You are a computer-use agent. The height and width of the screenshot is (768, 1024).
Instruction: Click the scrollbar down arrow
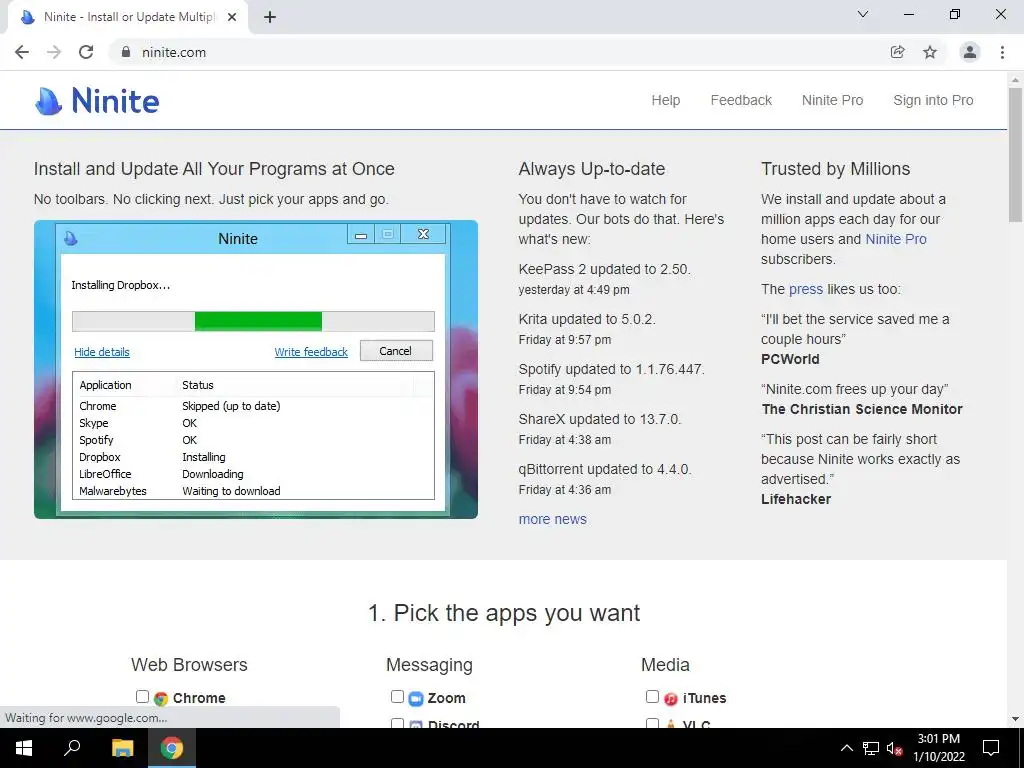click(x=1015, y=720)
